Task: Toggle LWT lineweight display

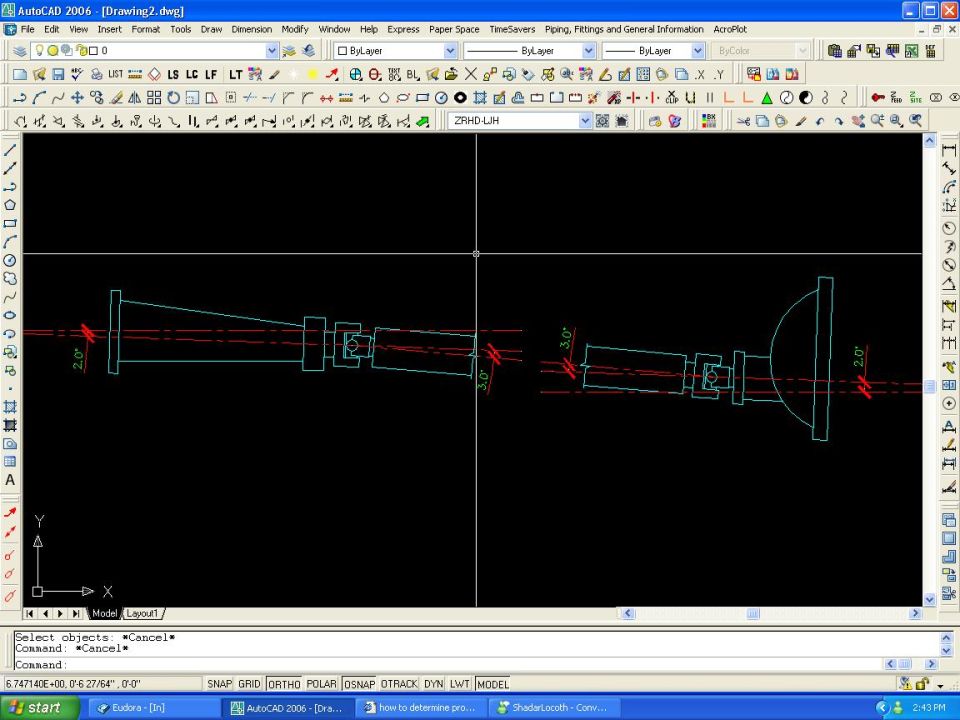Action: coord(459,684)
